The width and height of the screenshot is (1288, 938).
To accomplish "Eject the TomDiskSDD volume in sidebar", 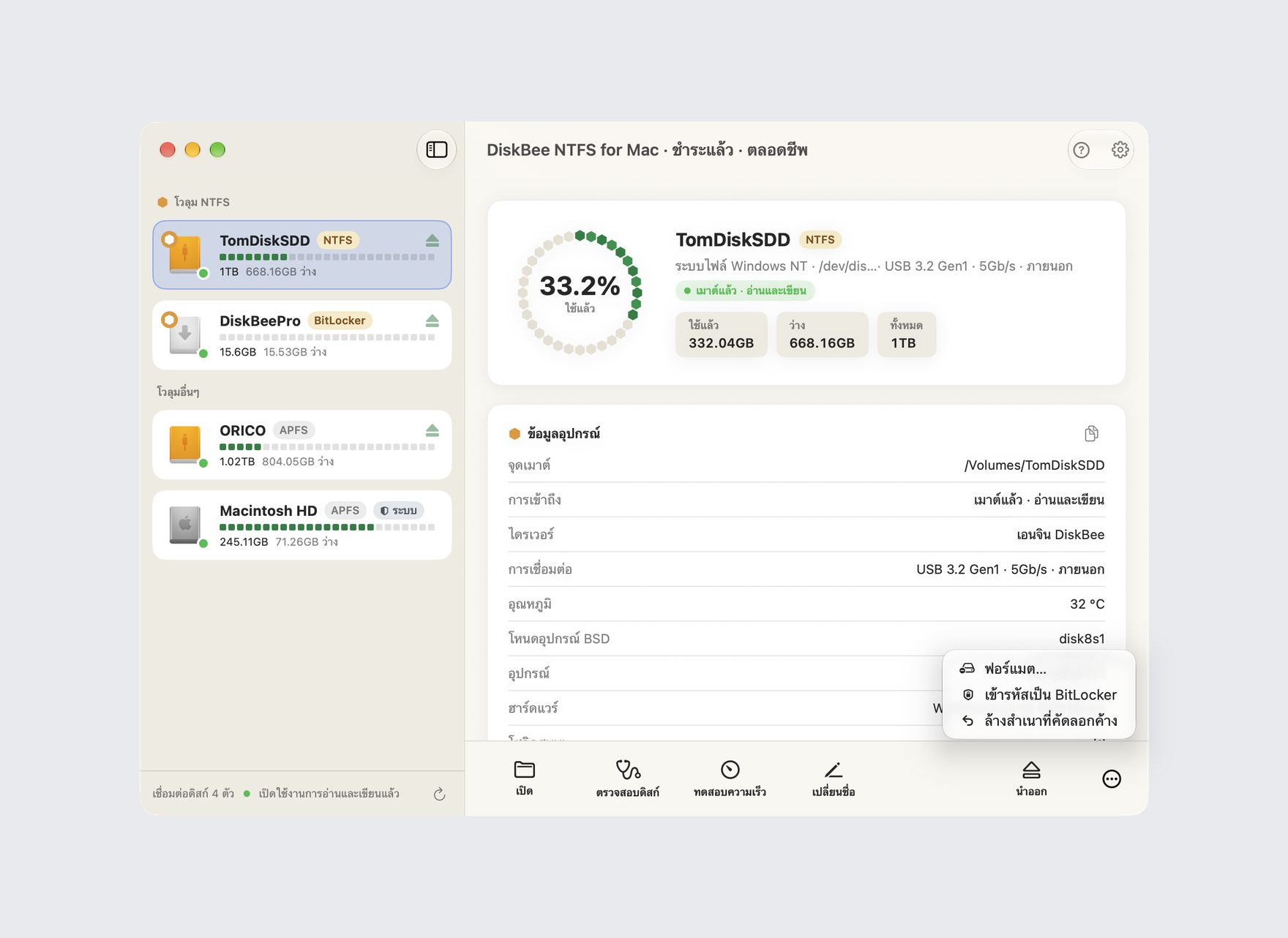I will pos(433,241).
